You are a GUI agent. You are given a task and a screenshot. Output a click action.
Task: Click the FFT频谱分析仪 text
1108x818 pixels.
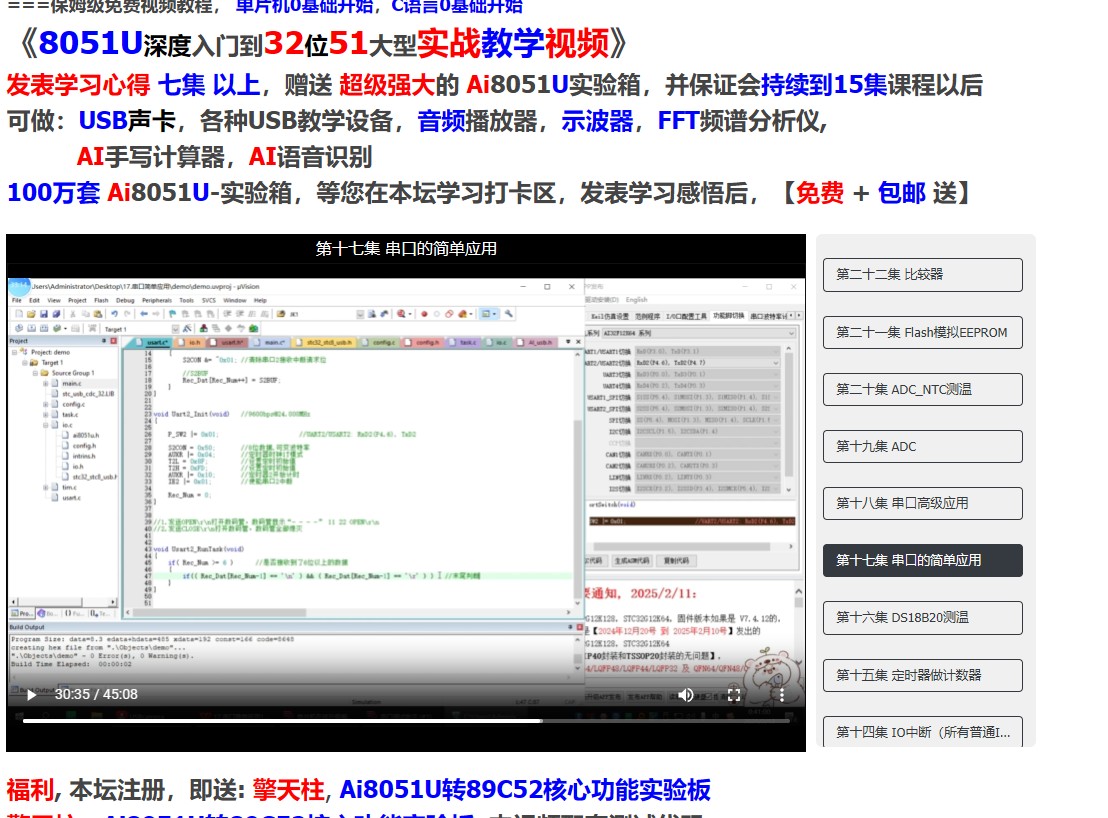click(x=739, y=121)
